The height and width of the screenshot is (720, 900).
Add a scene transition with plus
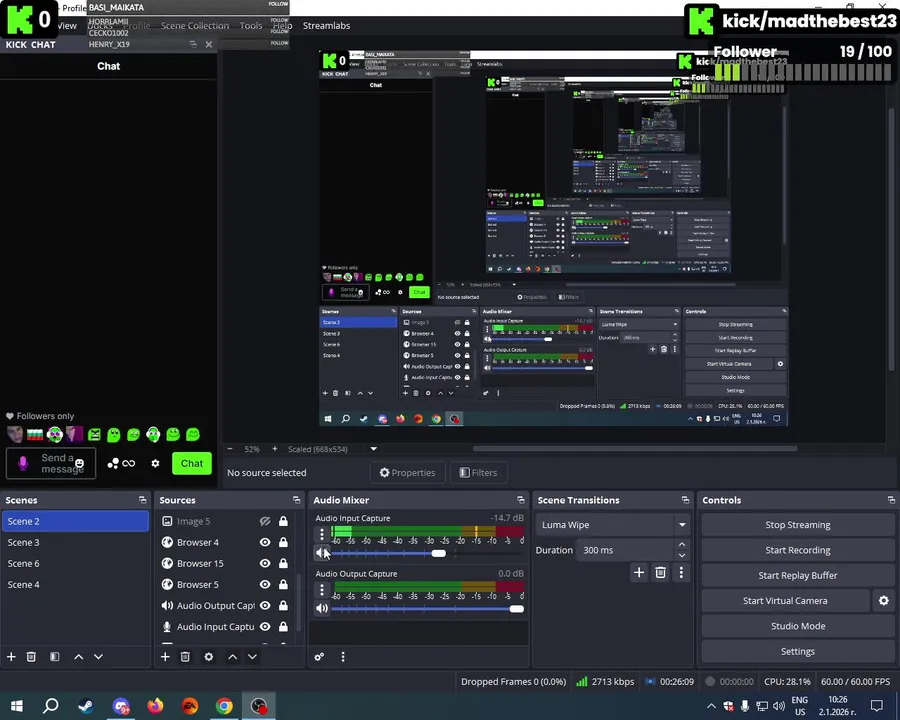pos(639,572)
